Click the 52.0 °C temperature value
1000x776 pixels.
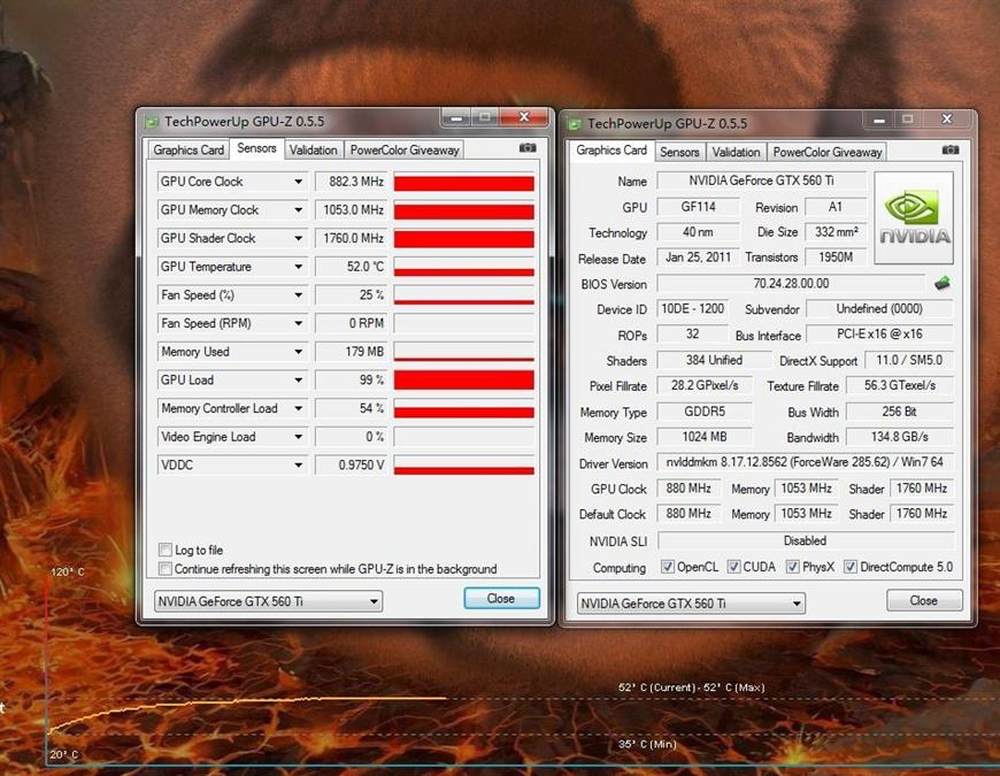click(x=351, y=267)
